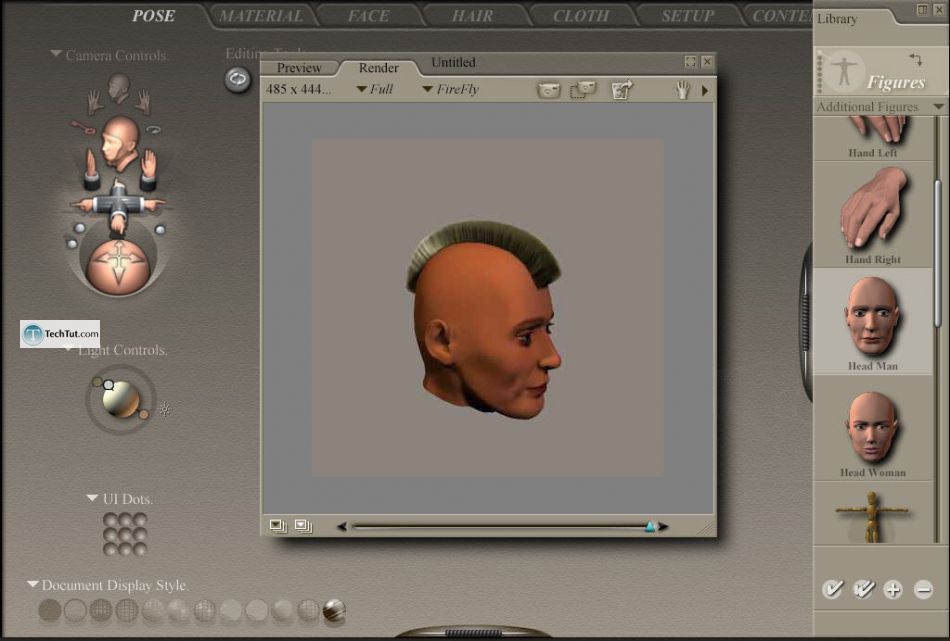Viewport: 950px width, 641px height.
Task: Select the Head Man figure thumbnail
Action: click(x=873, y=322)
